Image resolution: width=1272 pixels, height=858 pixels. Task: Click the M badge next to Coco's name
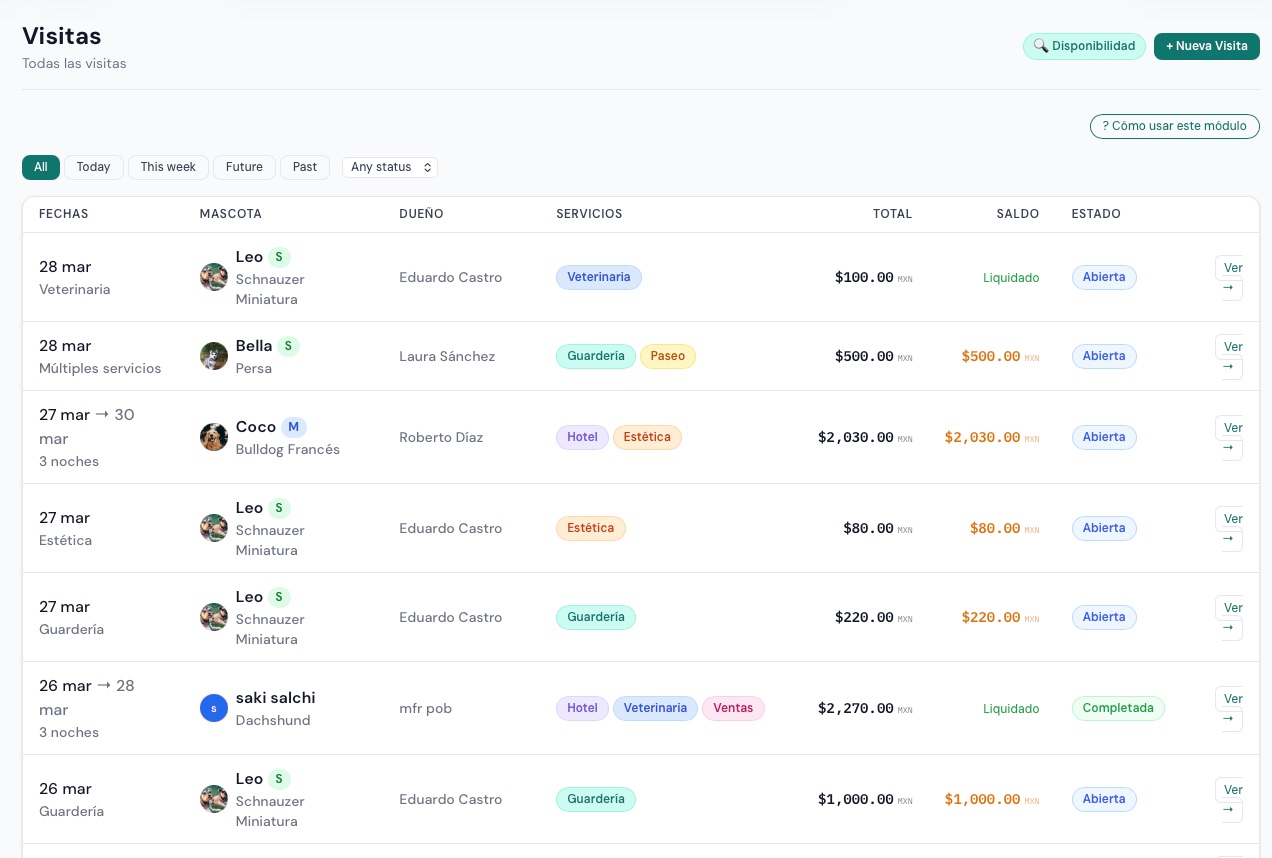point(293,427)
